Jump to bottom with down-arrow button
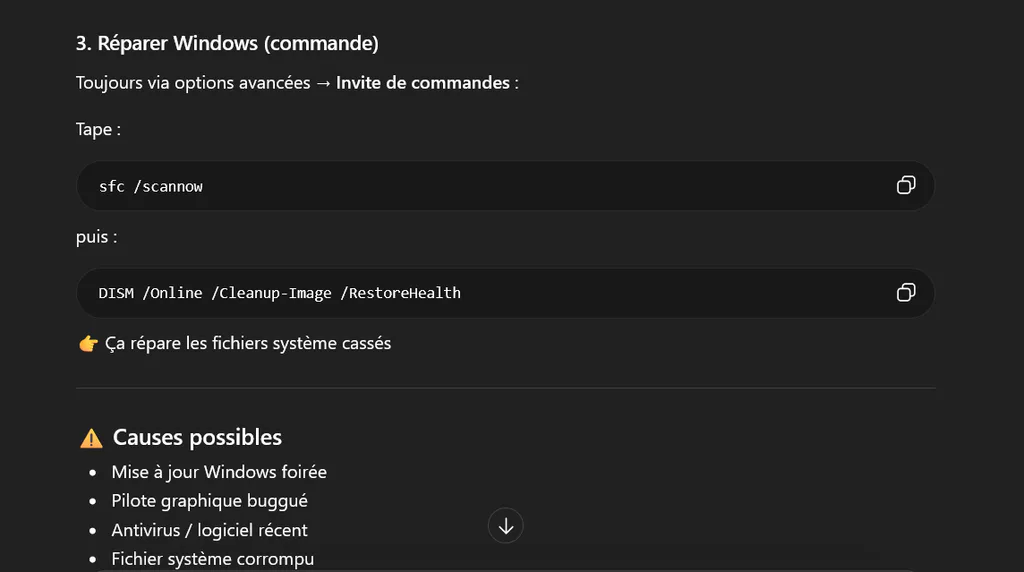Screen dimensions: 1024x572 [505, 526]
